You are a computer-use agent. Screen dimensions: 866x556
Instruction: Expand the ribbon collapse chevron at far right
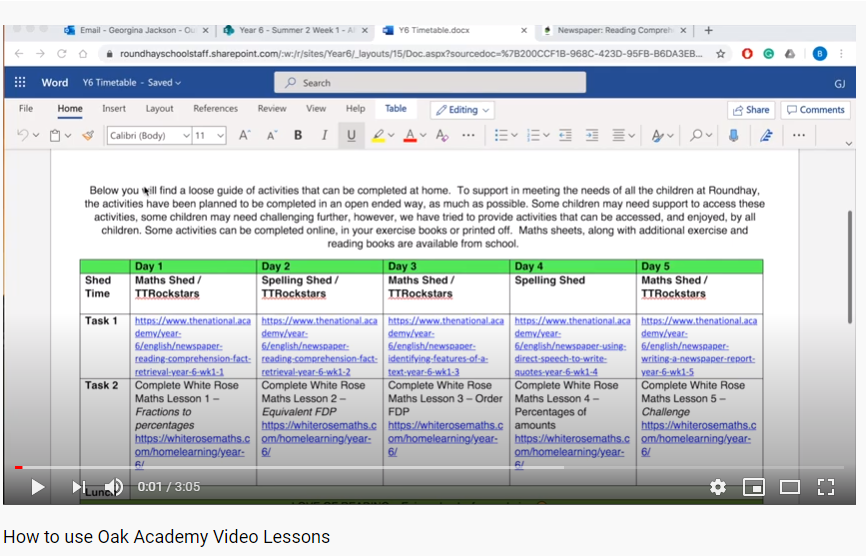849,144
